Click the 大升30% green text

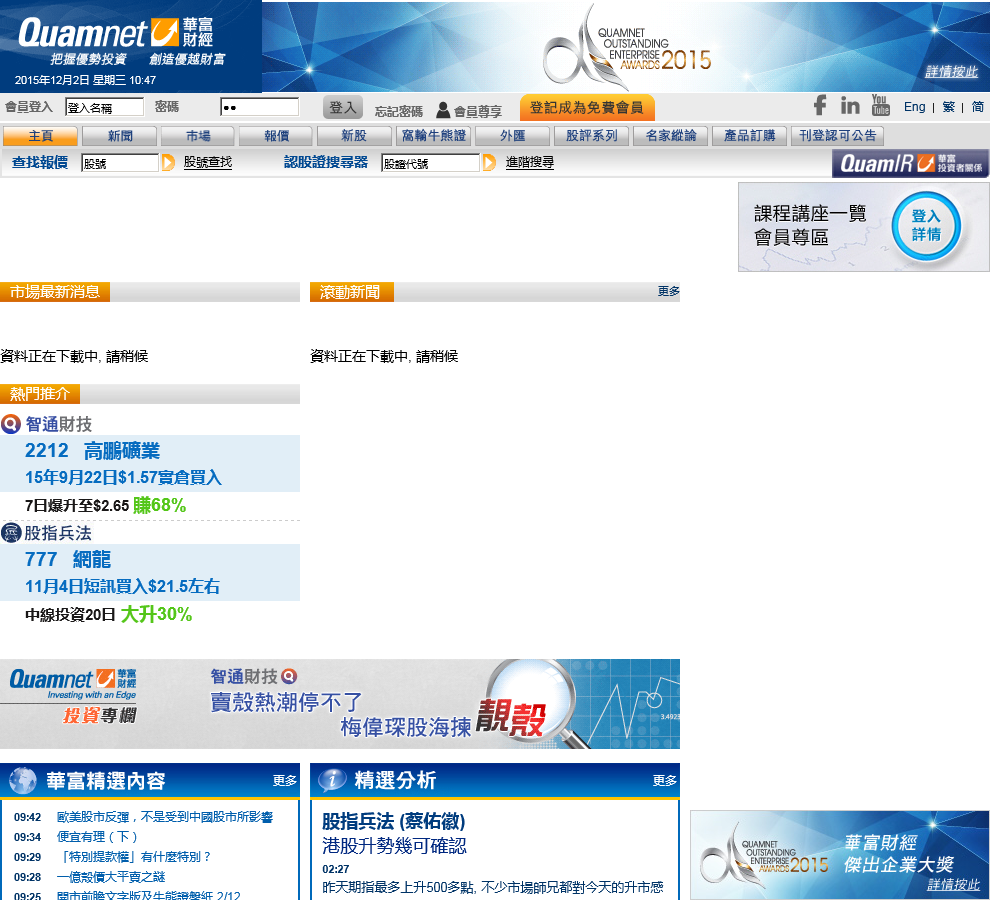156,614
